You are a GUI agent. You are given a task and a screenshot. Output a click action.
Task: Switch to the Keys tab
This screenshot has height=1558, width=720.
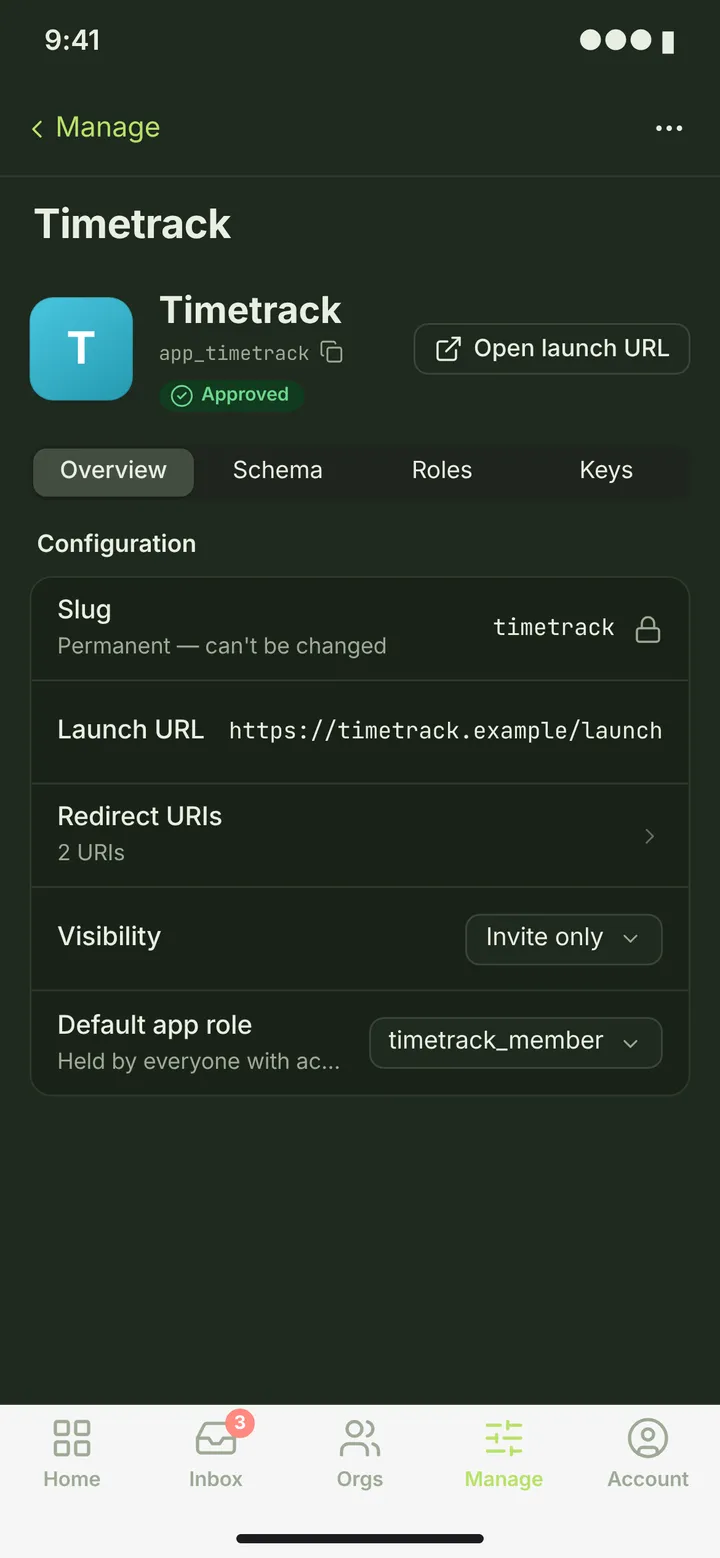pos(606,471)
